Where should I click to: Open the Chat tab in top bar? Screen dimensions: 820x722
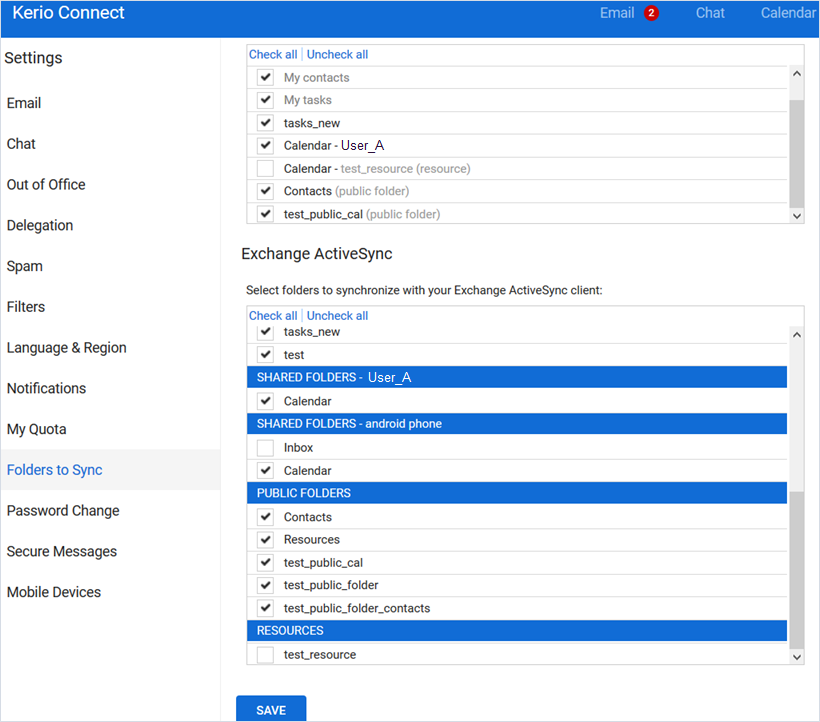(x=710, y=13)
